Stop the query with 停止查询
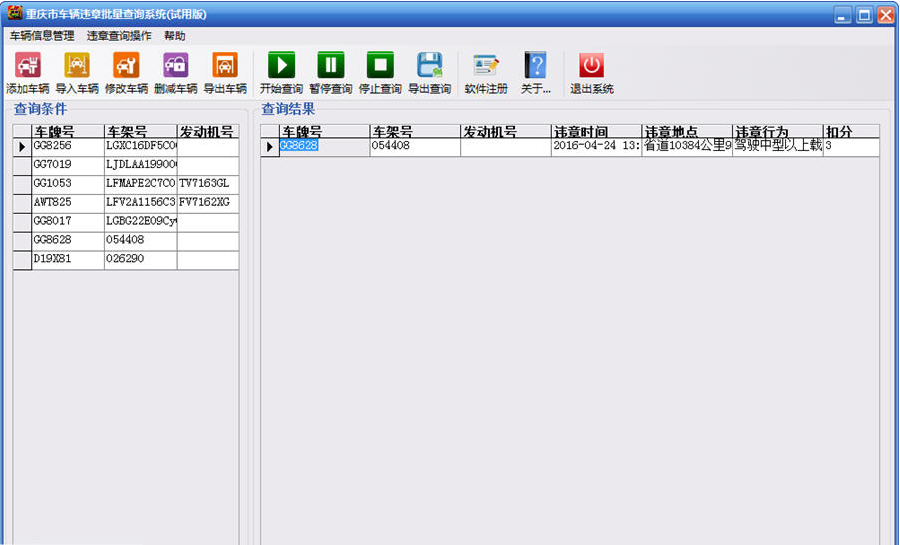Viewport: 900px width, 545px height. pyautogui.click(x=380, y=66)
